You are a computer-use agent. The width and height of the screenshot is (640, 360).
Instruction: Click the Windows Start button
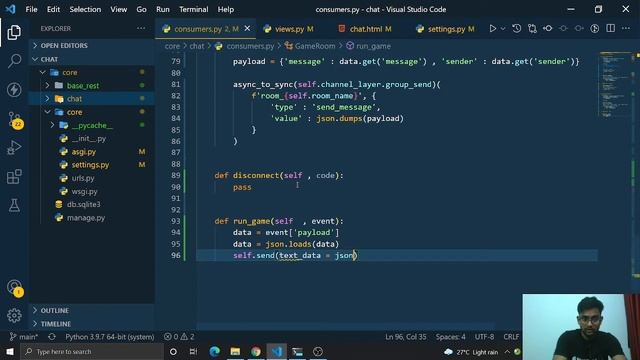(x=10, y=351)
